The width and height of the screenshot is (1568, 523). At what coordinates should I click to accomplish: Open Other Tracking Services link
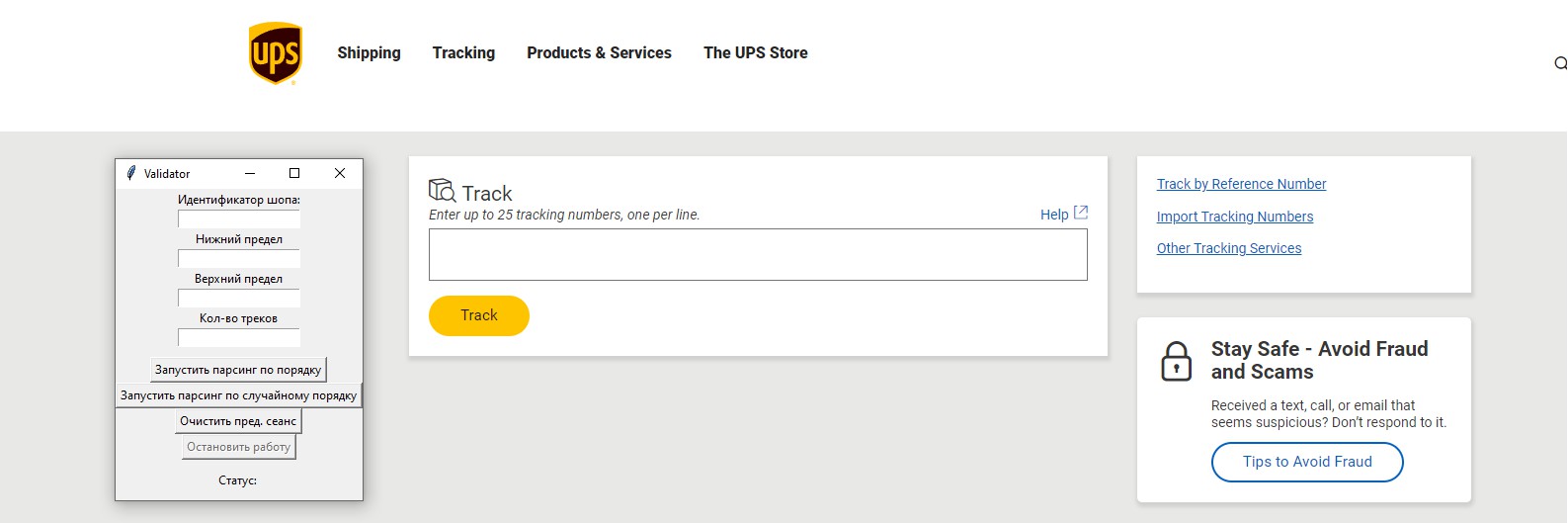pyautogui.click(x=1229, y=248)
